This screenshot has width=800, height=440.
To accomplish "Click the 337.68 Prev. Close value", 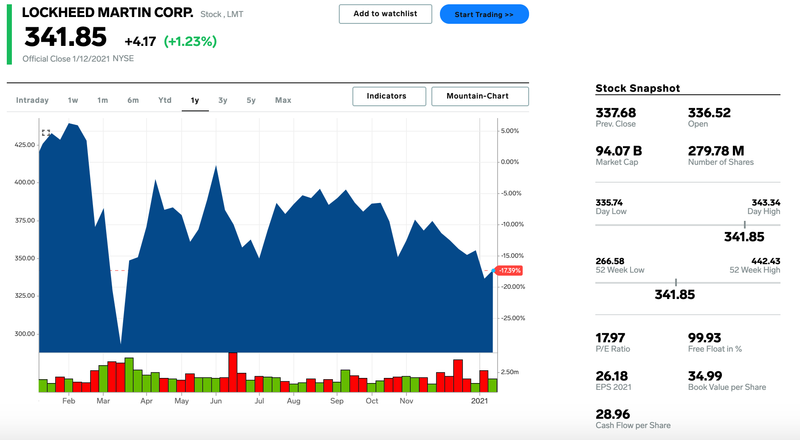I will pos(616,113).
